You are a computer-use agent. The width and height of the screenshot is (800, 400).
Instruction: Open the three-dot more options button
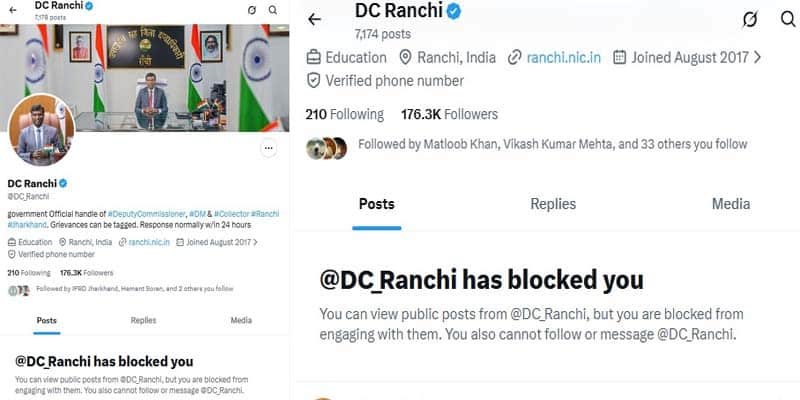(268, 149)
